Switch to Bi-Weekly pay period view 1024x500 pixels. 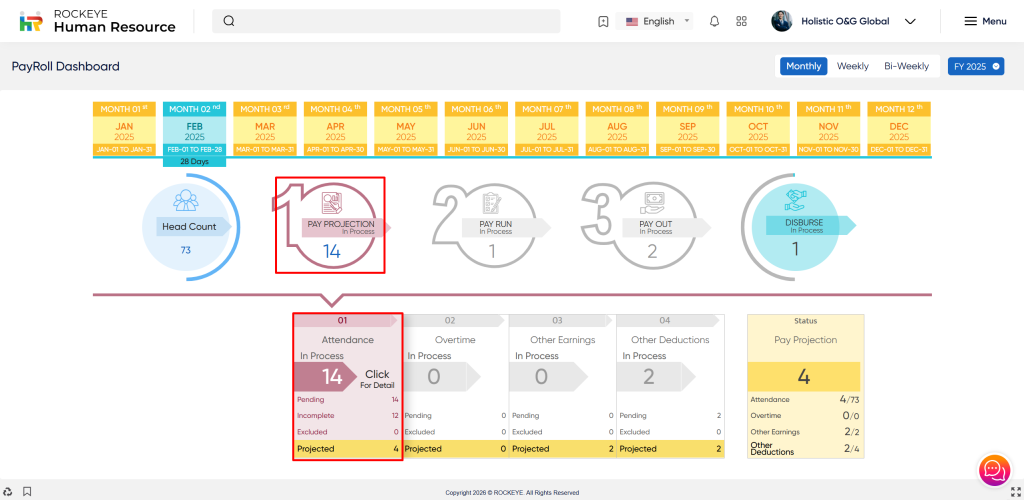pos(906,66)
